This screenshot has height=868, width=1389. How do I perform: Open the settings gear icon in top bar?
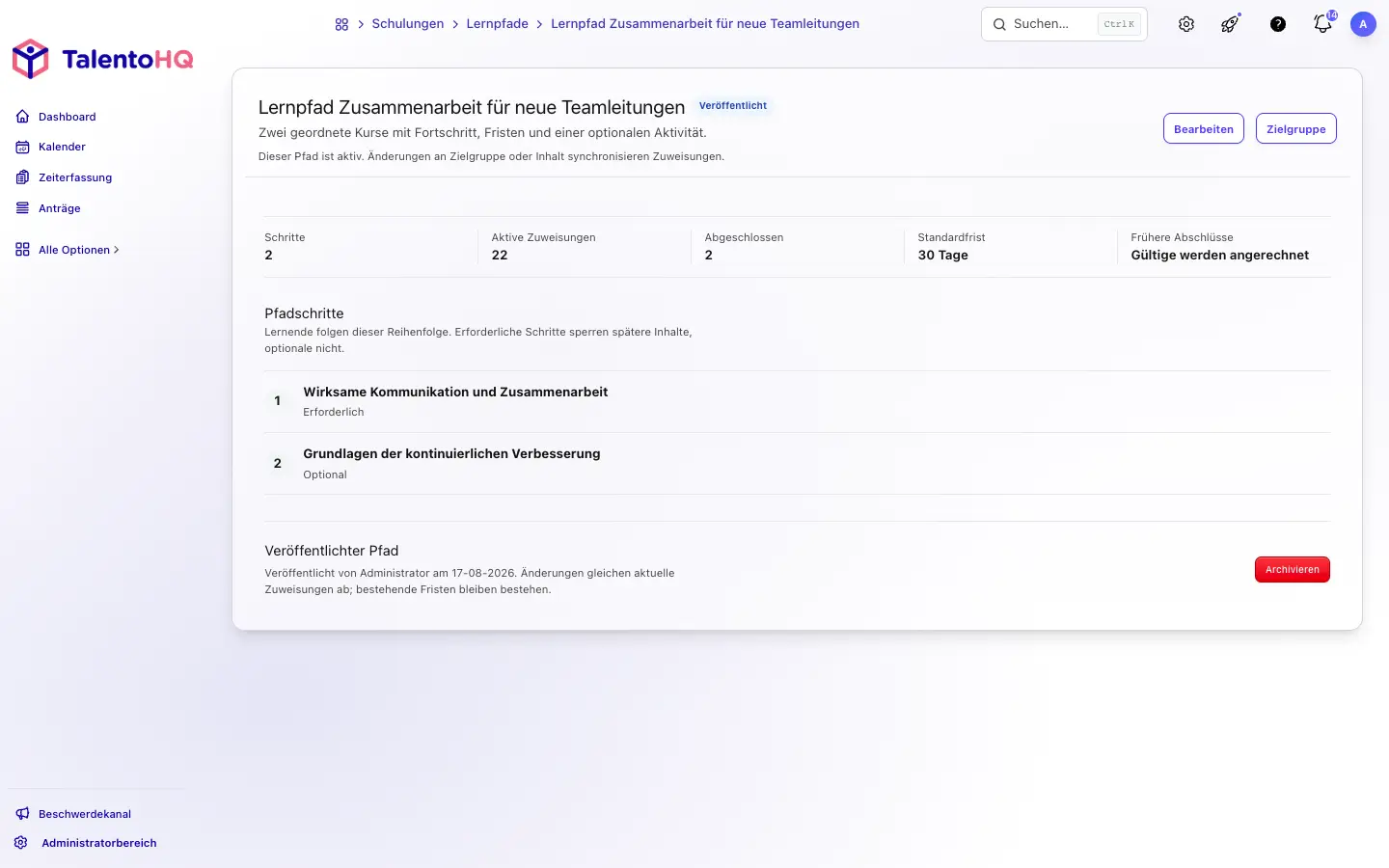pyautogui.click(x=1186, y=24)
